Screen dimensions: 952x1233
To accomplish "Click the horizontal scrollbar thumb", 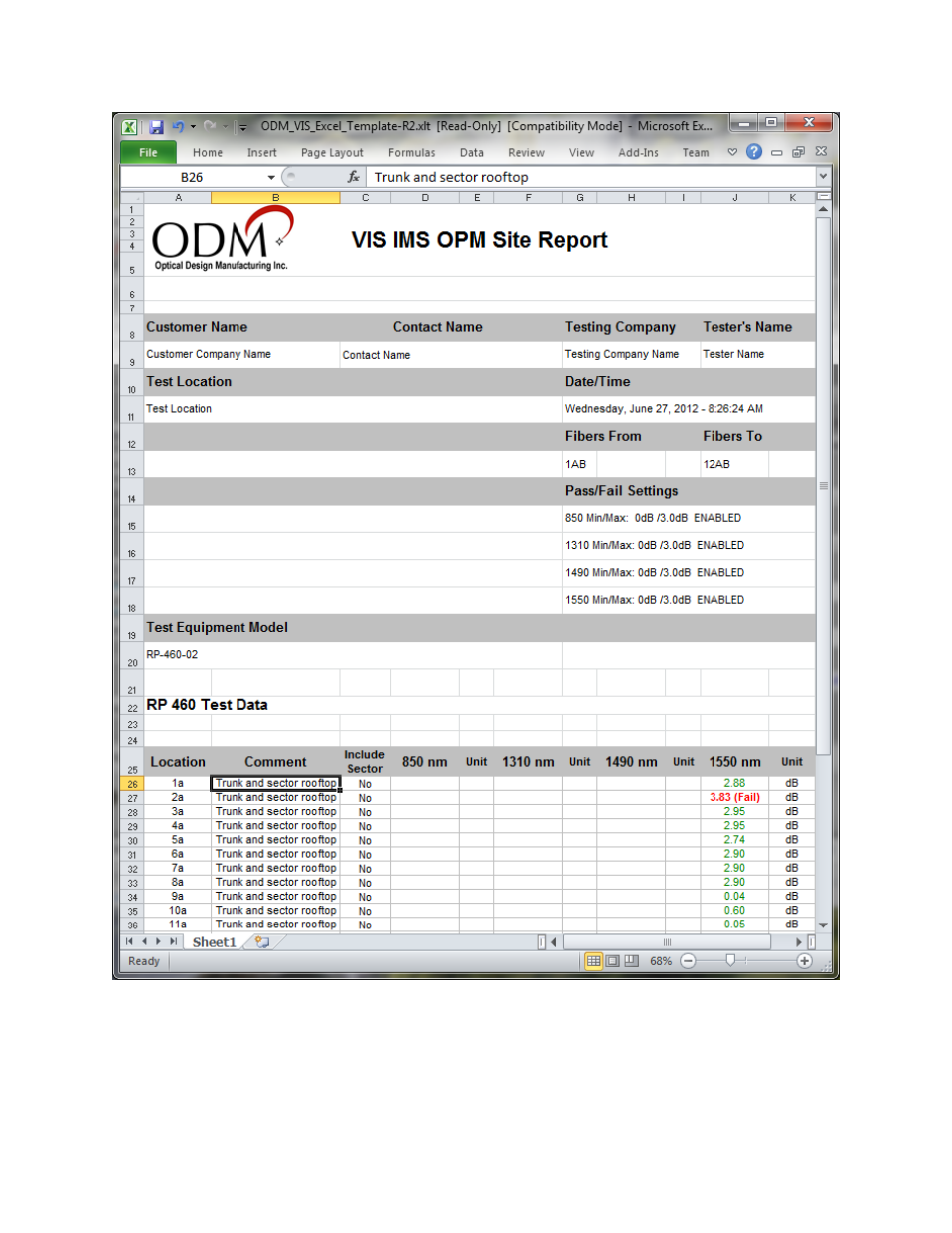I will point(667,942).
